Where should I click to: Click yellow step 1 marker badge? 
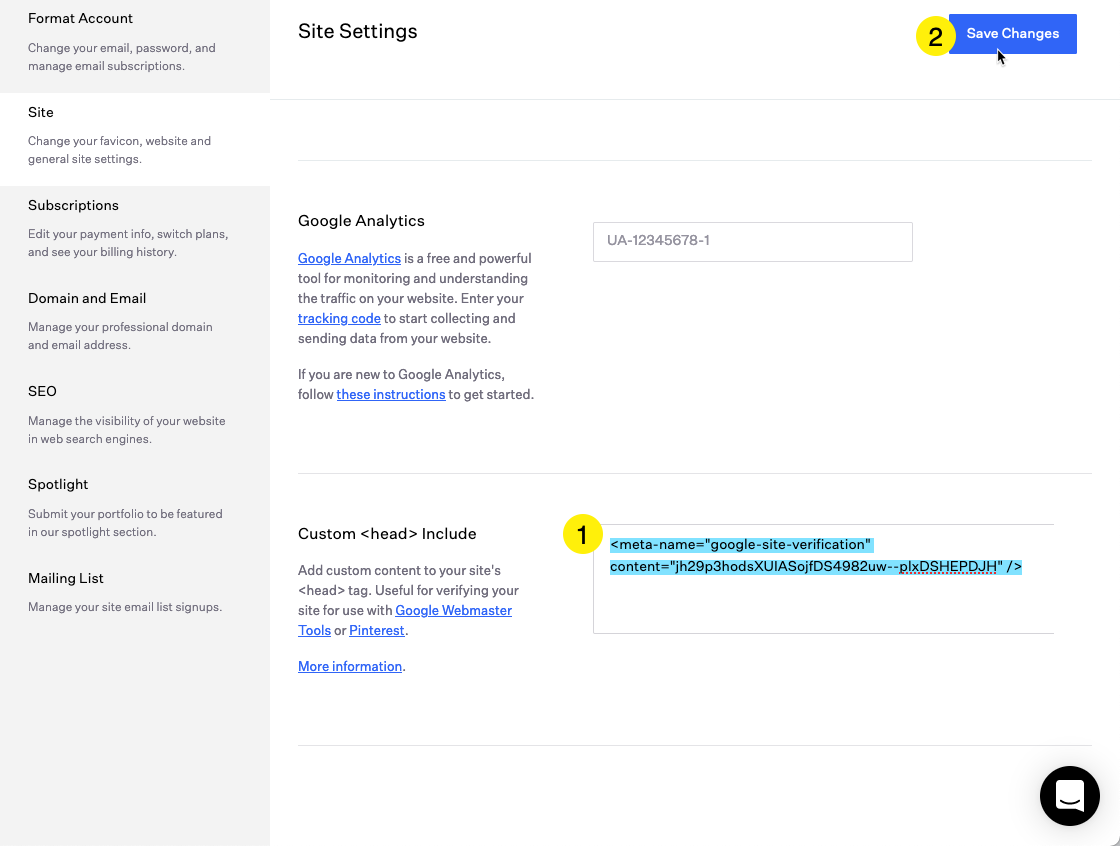583,534
